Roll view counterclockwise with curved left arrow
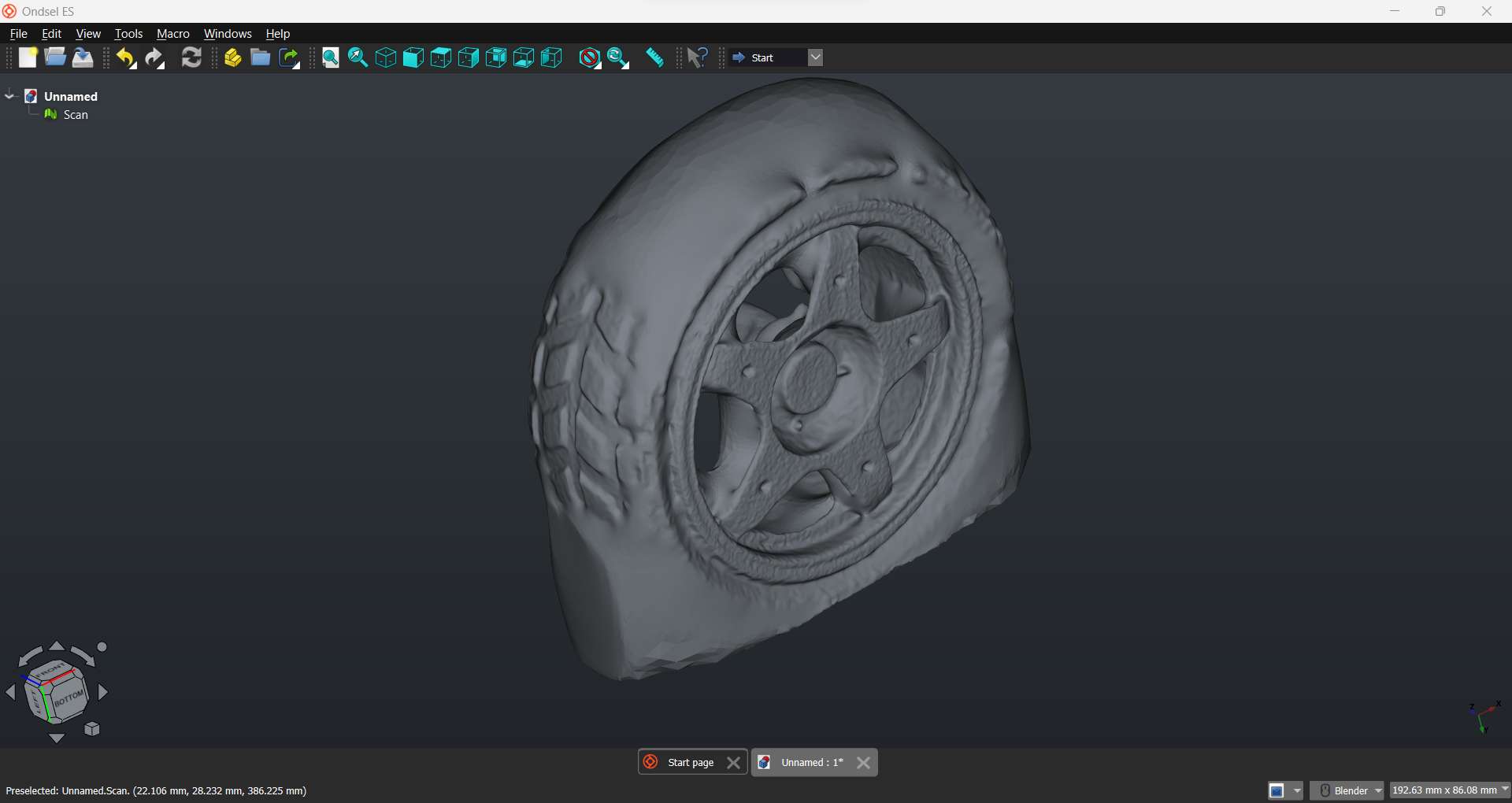The height and width of the screenshot is (803, 1512). (x=30, y=656)
